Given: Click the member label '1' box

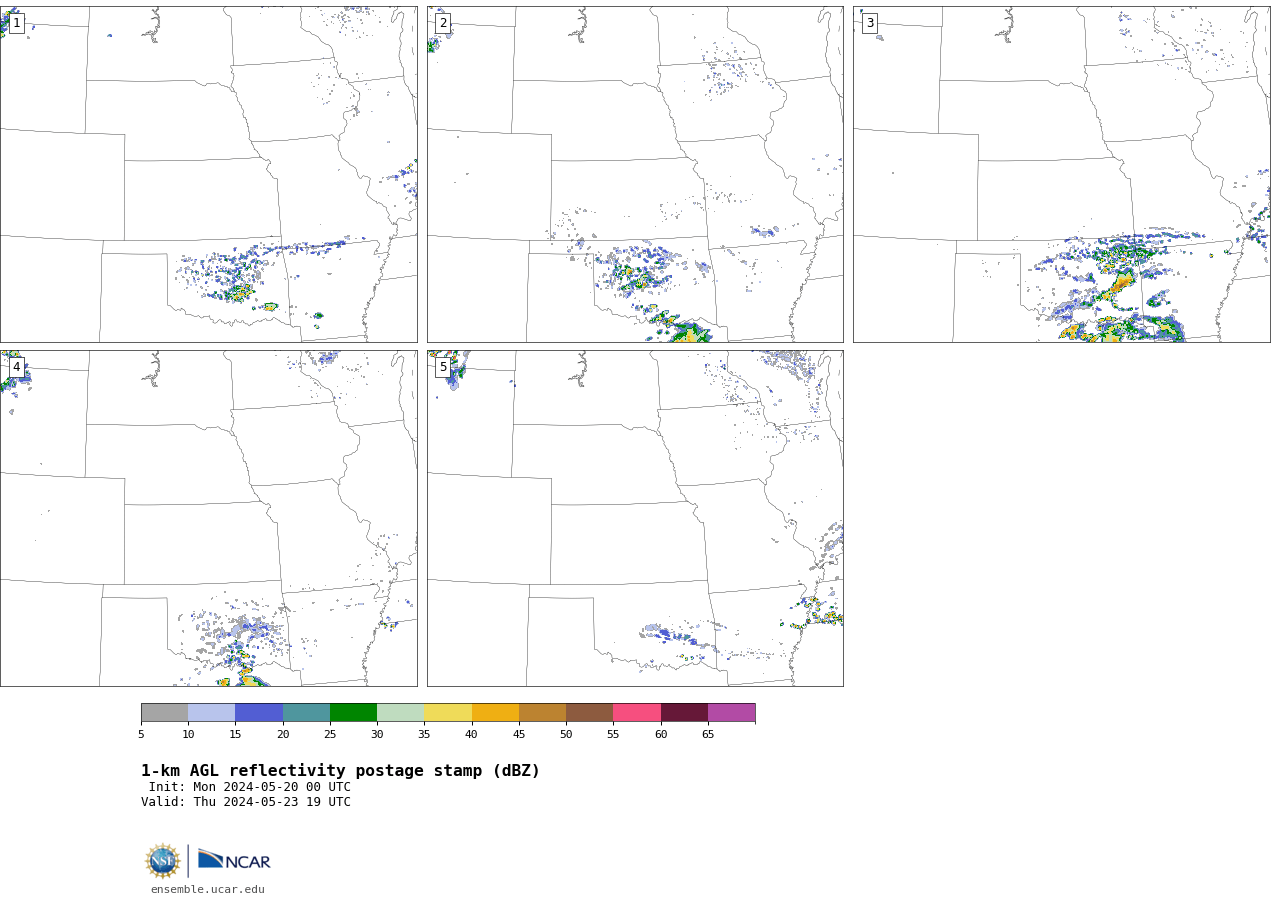Looking at the screenshot, I should point(16,23).
